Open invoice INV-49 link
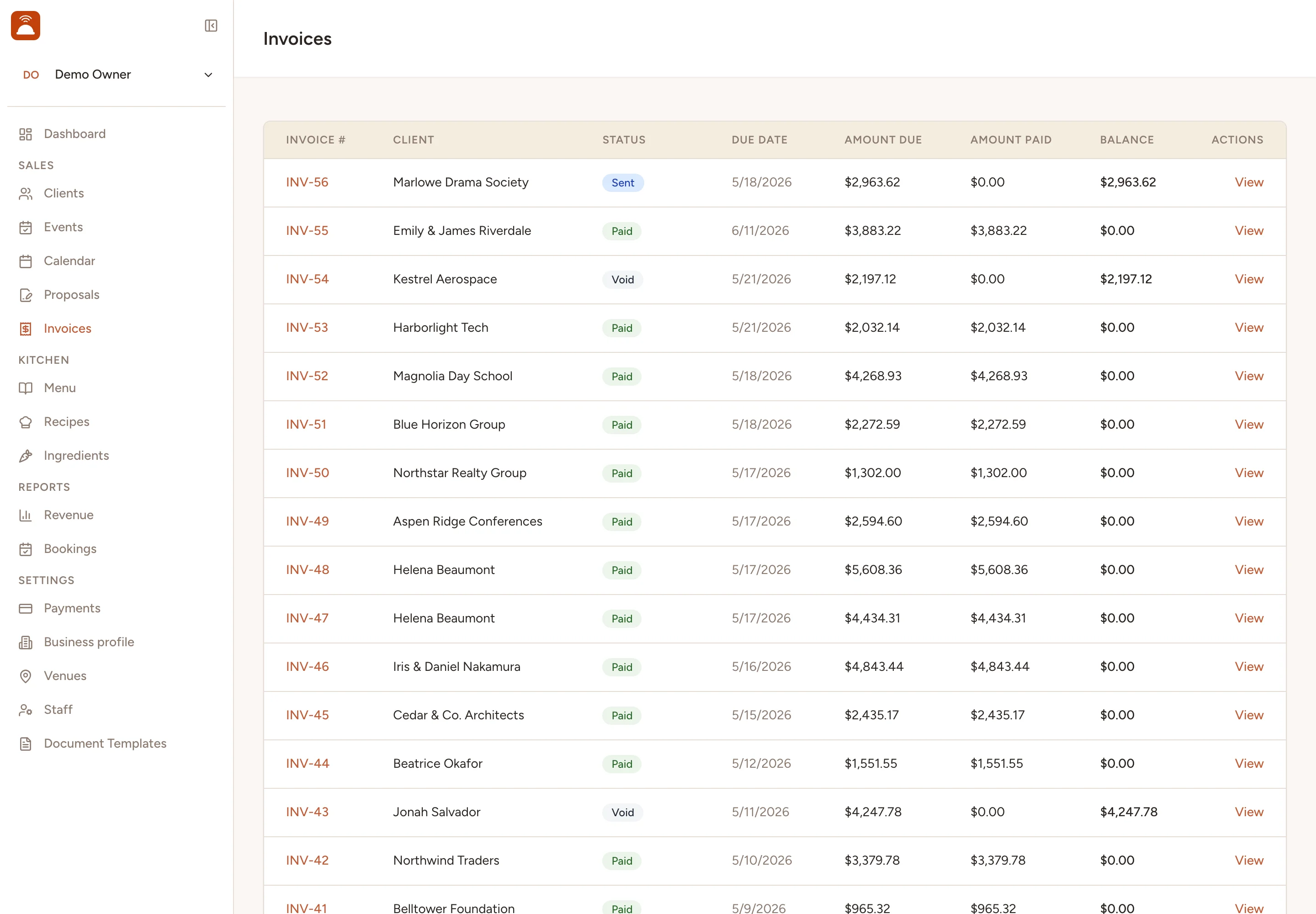Screen dimensions: 1316x914 pyautogui.click(x=308, y=521)
